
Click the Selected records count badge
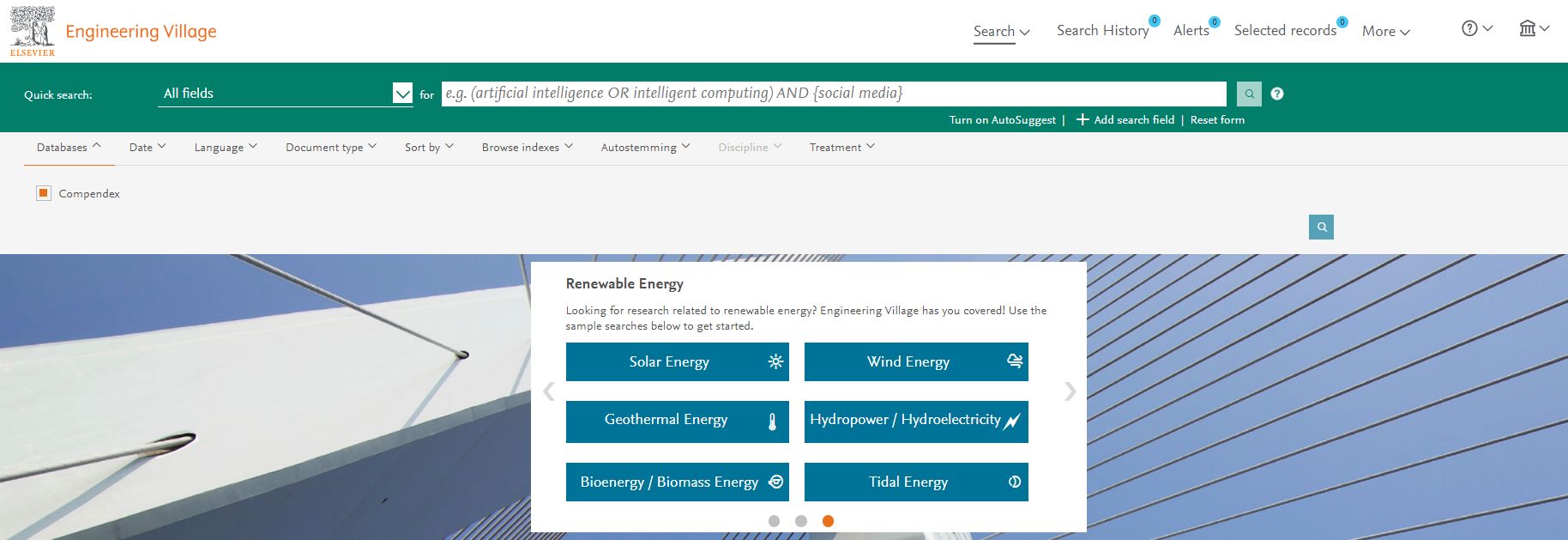(1342, 21)
